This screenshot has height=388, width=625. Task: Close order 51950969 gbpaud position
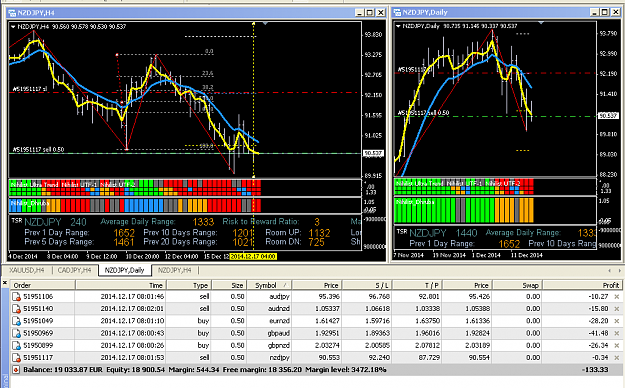point(617,333)
